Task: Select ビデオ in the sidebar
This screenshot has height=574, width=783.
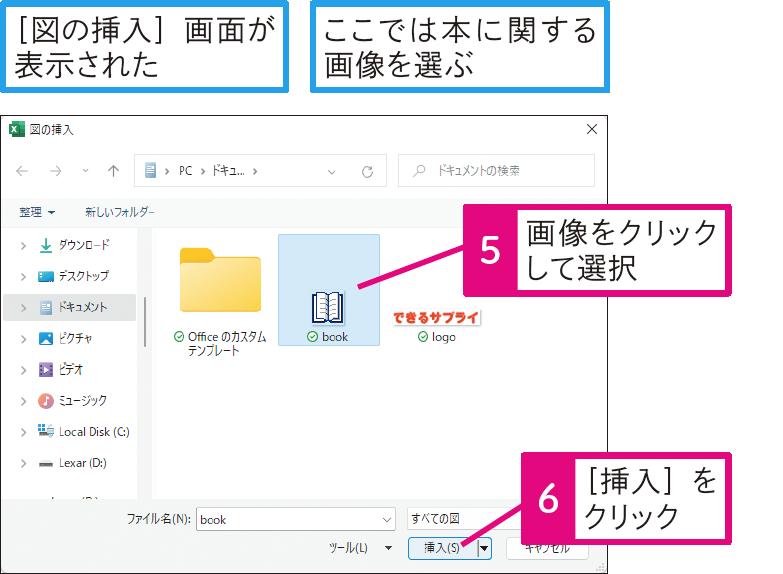Action: [69, 370]
